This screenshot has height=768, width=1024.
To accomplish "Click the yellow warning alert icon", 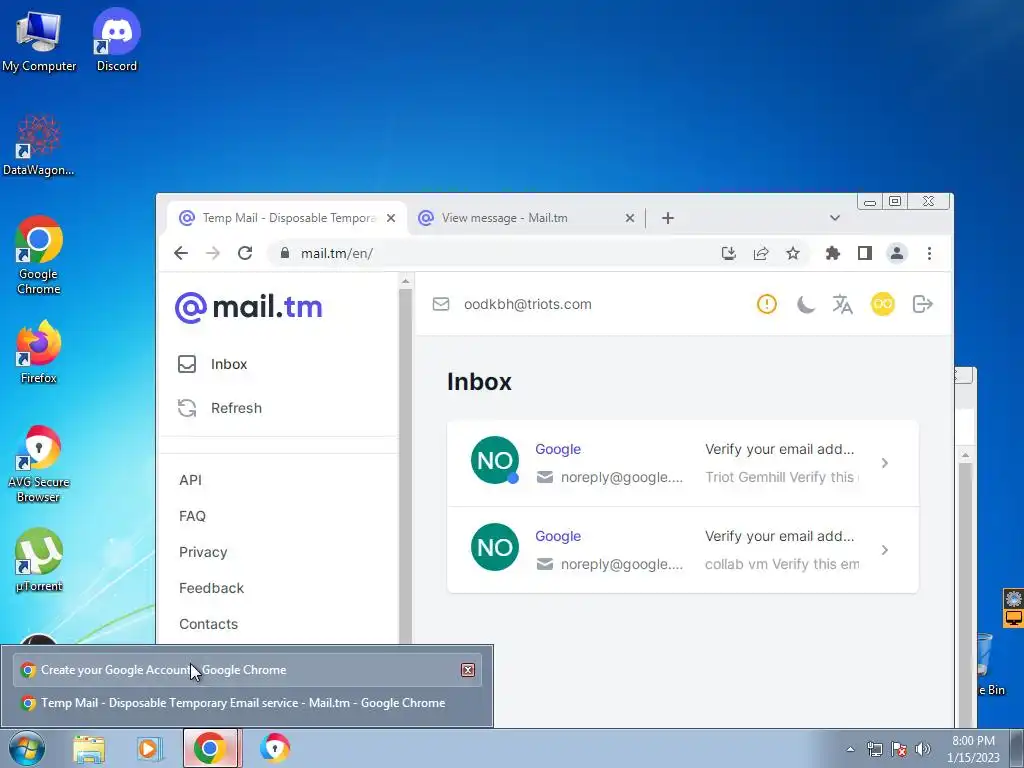I will pyautogui.click(x=767, y=304).
